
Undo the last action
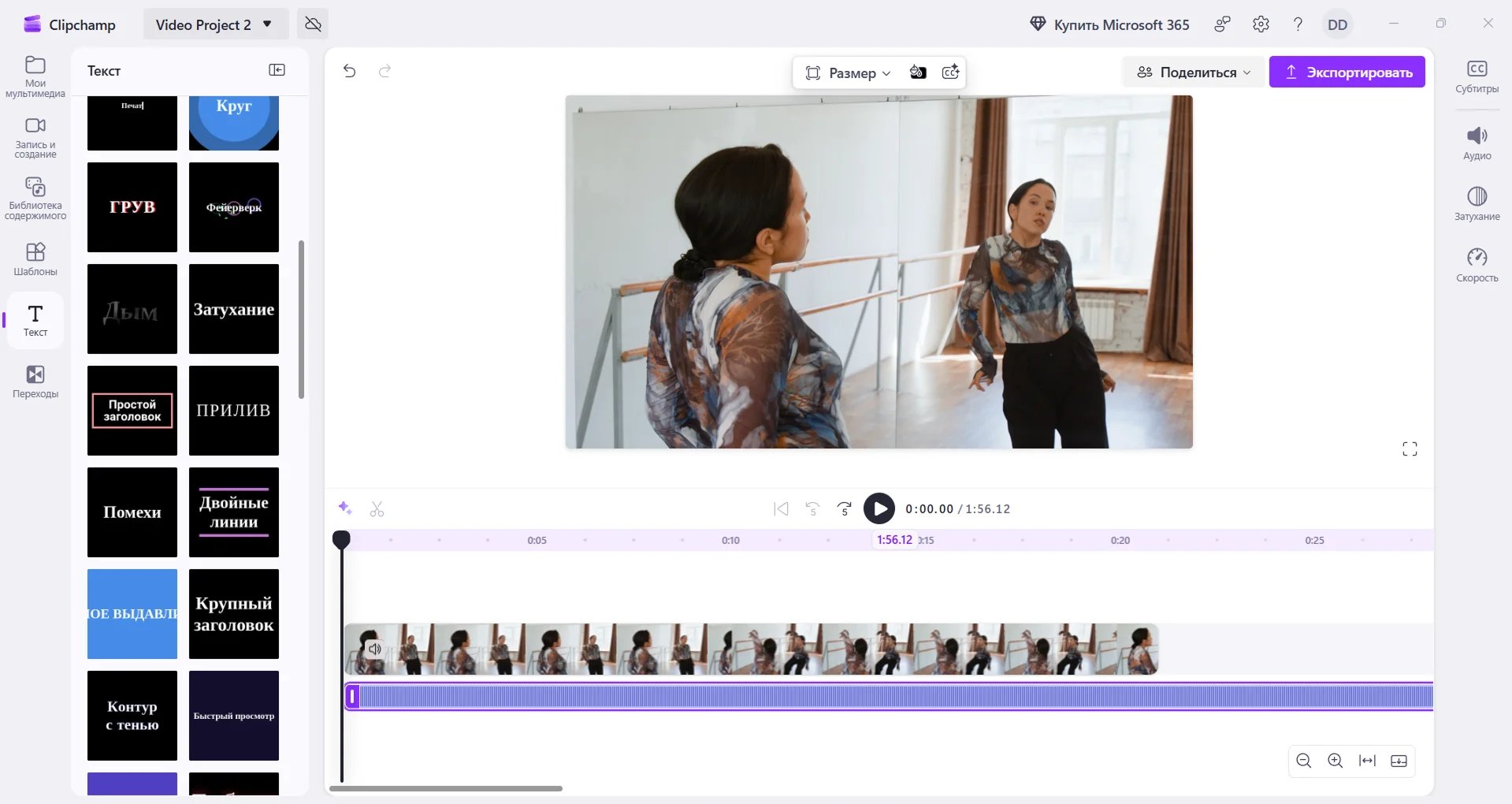click(350, 72)
